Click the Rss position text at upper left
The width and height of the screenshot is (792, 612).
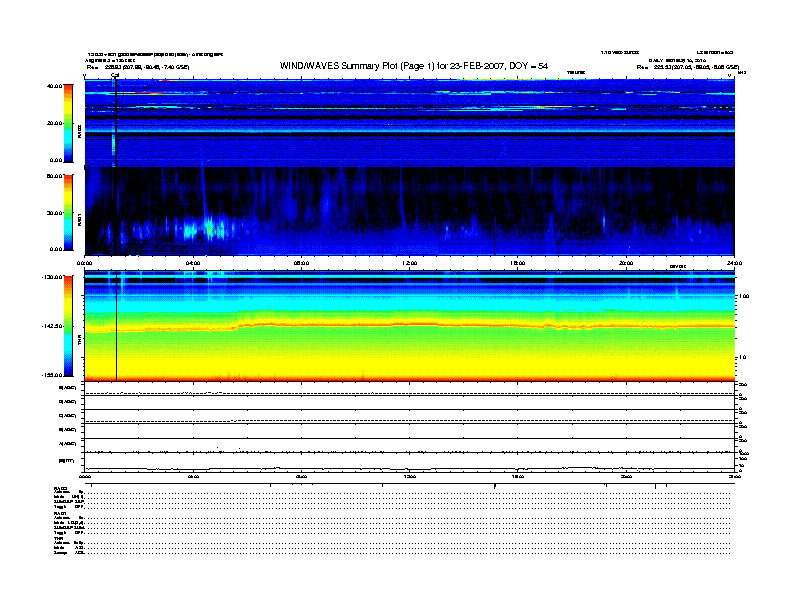click(x=137, y=67)
